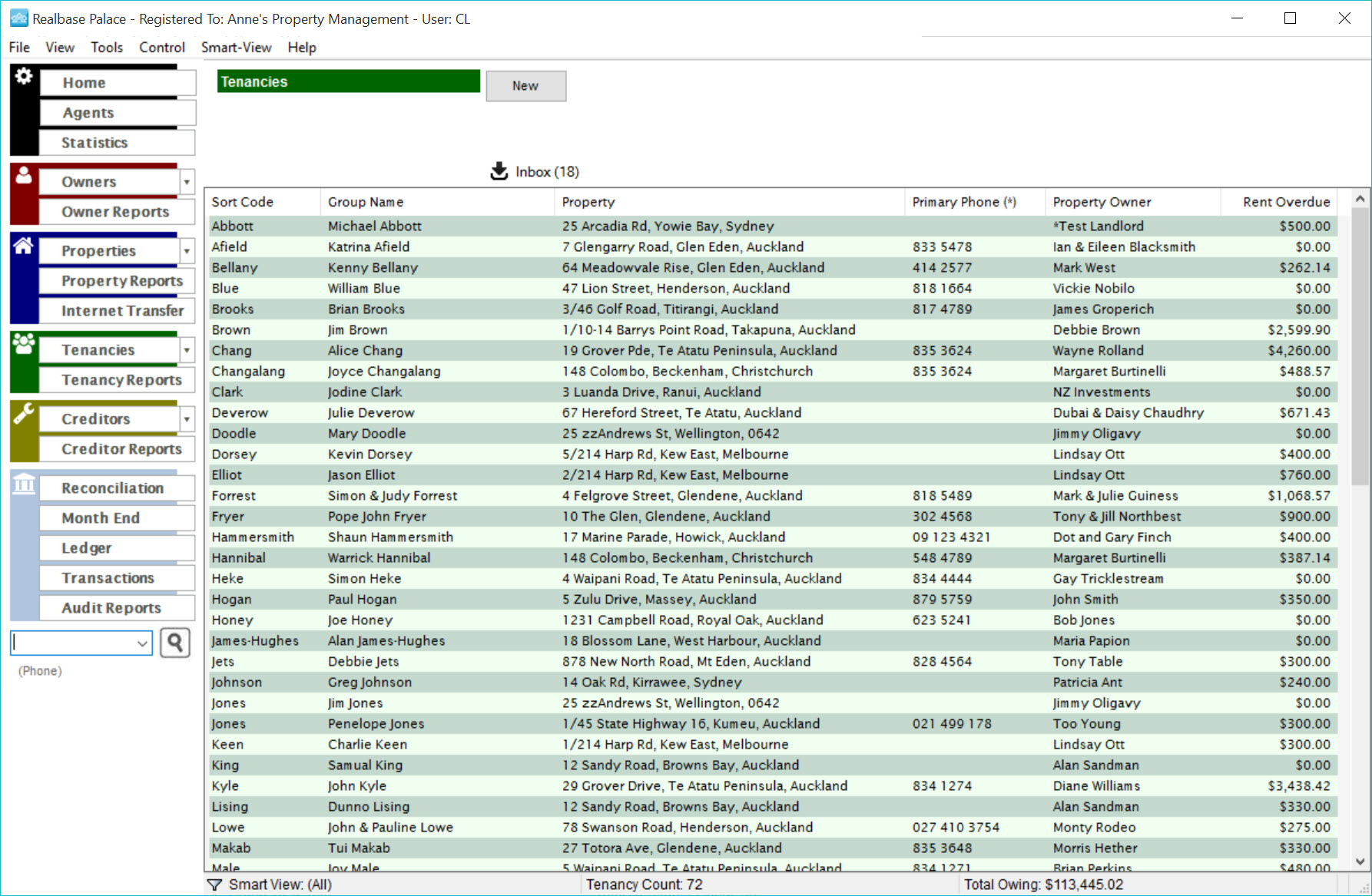Open the Tools menu
The image size is (1372, 896).
click(107, 48)
